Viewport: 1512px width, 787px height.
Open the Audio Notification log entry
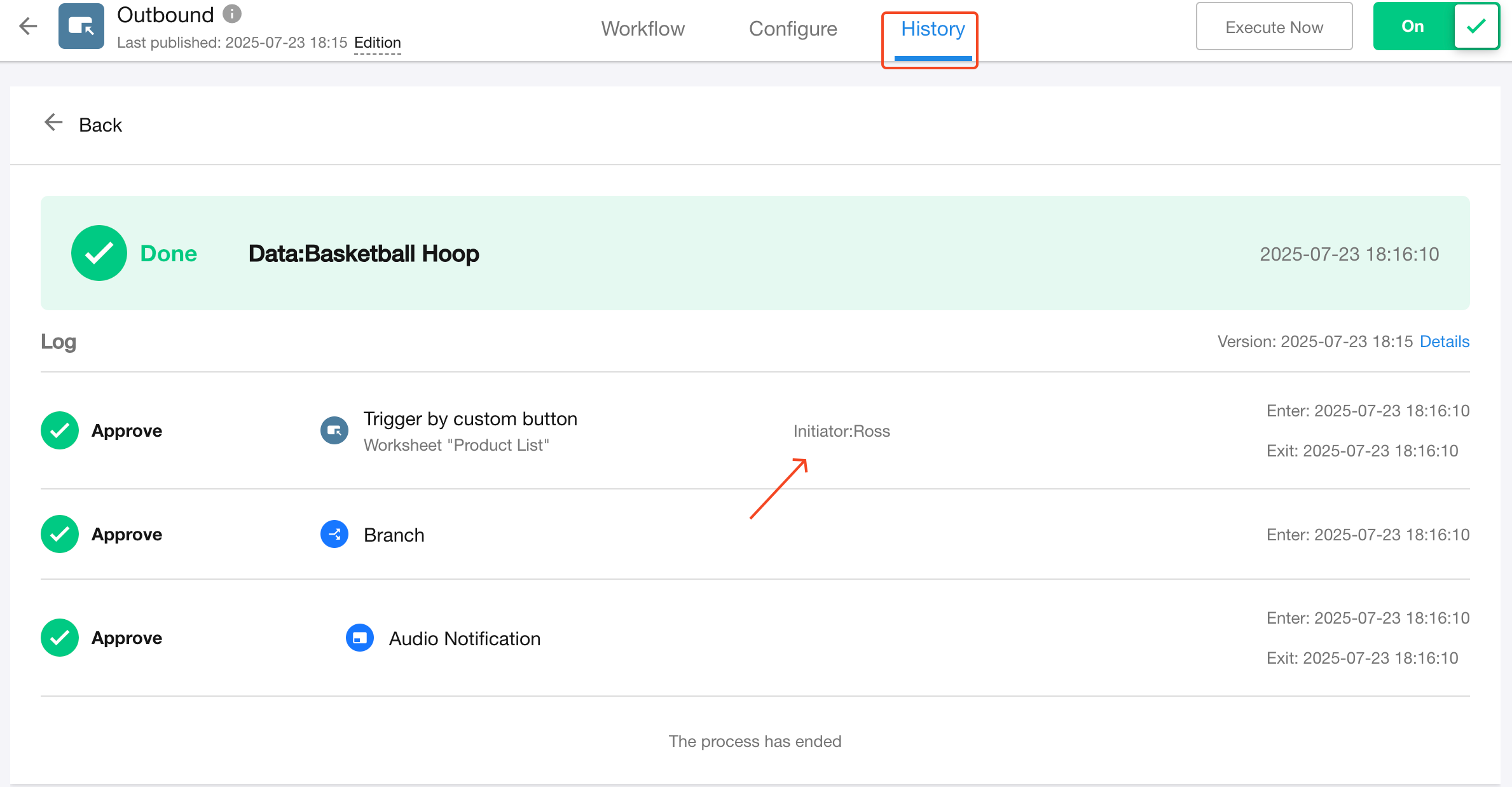coord(465,638)
